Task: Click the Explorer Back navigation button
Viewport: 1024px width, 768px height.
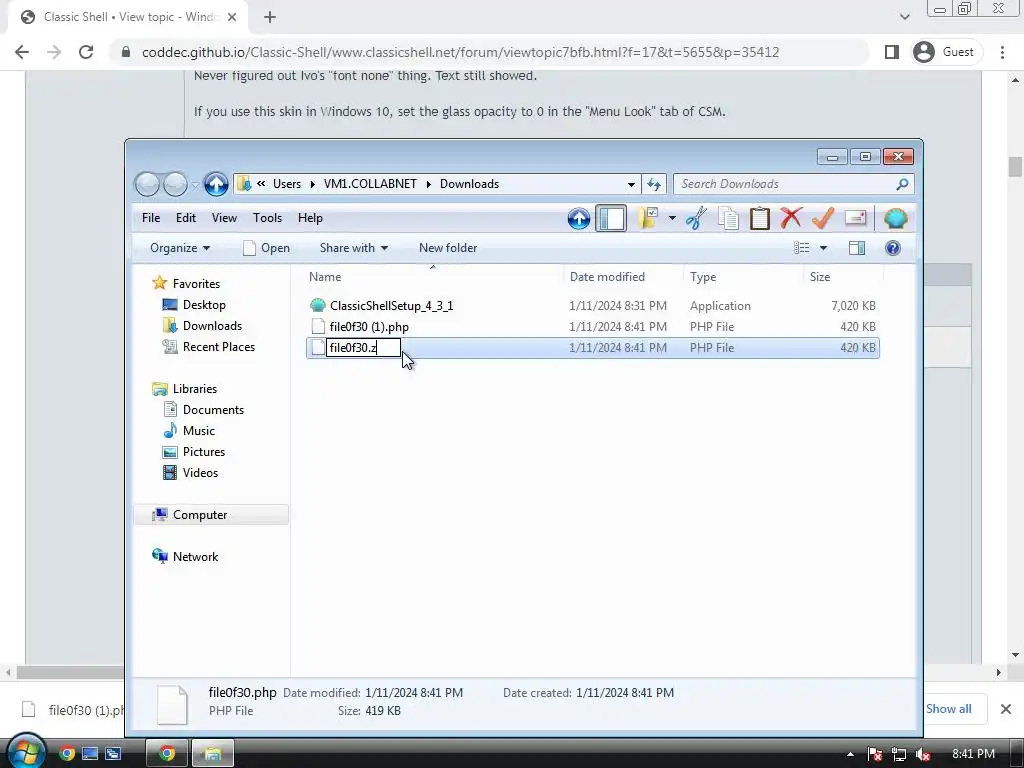Action: [x=147, y=184]
